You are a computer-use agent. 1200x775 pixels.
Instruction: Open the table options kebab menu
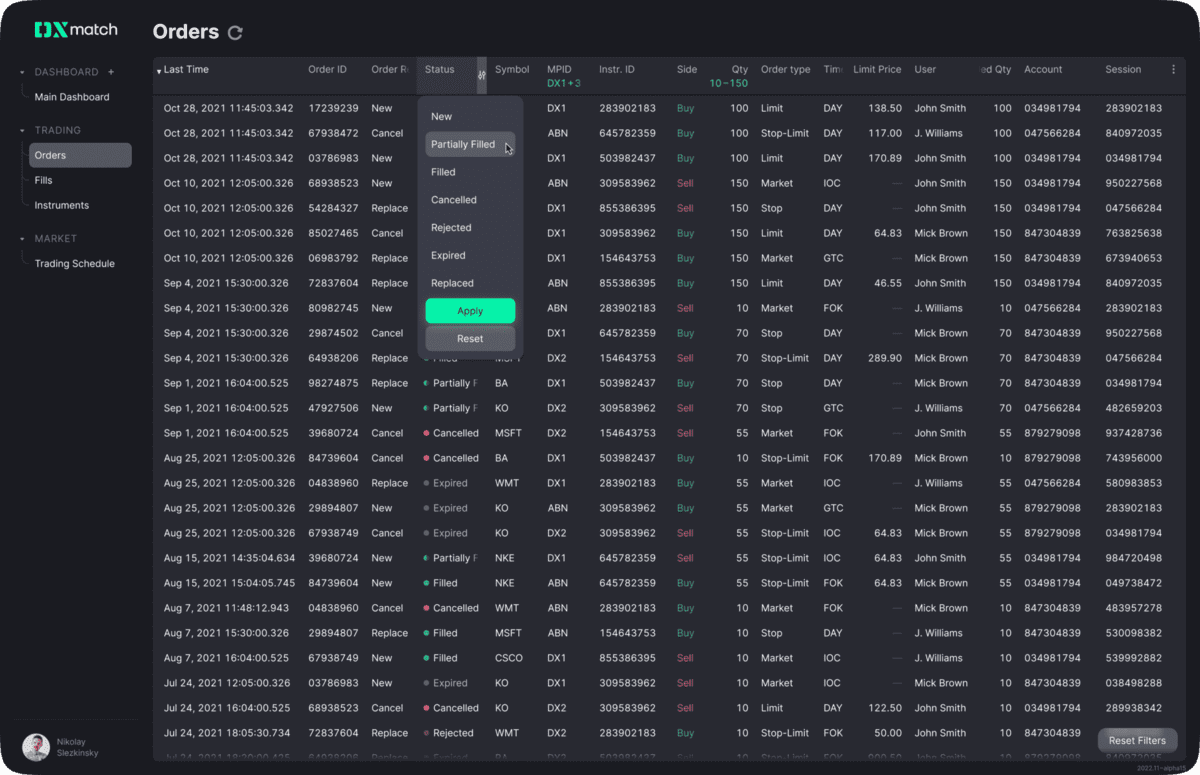tap(1173, 69)
